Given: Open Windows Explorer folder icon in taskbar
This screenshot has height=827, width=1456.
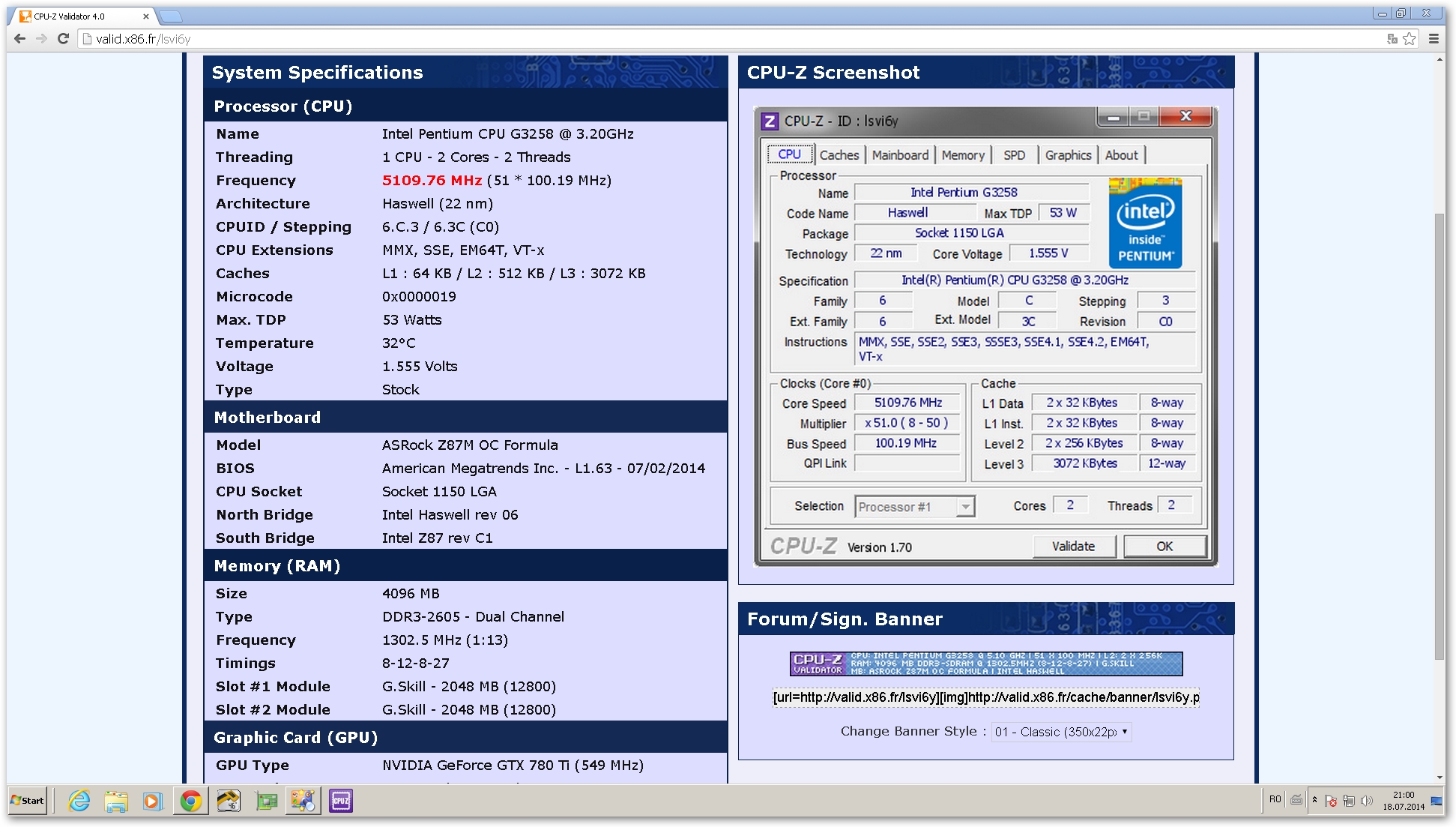Looking at the screenshot, I should point(116,801).
